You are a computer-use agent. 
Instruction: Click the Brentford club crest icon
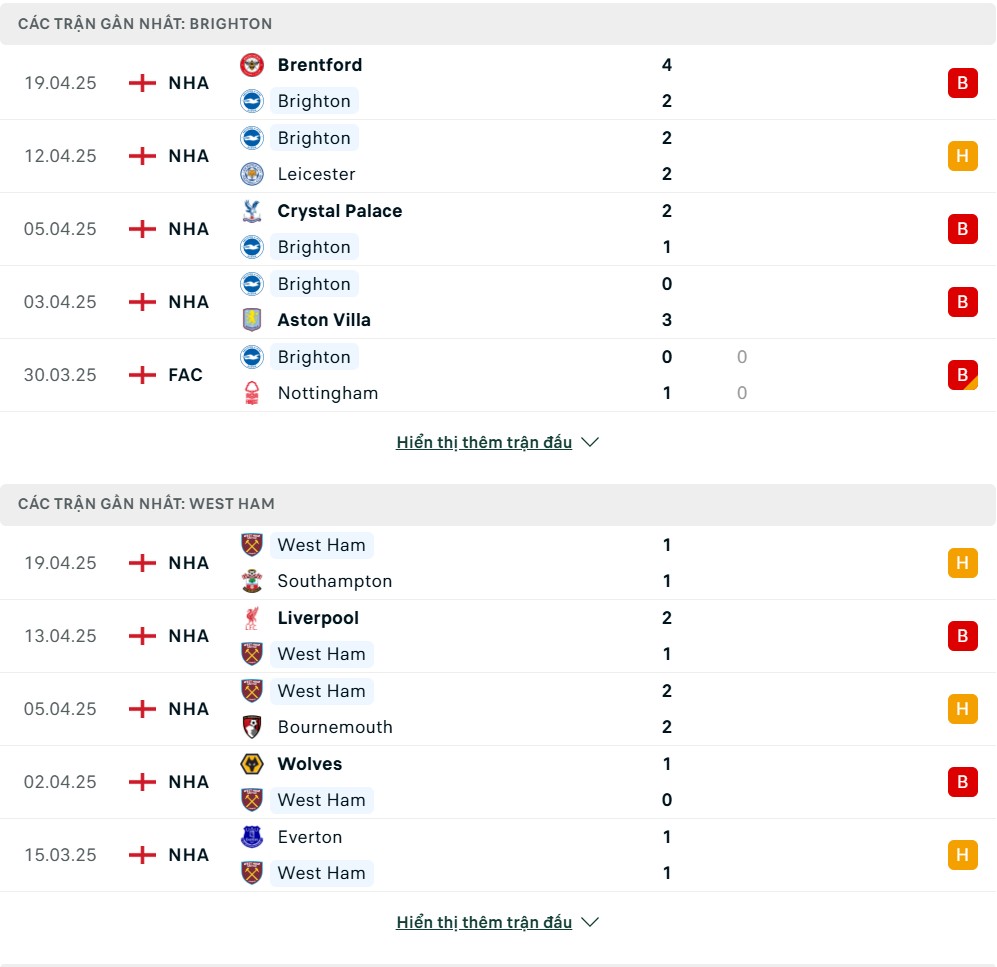pos(252,65)
